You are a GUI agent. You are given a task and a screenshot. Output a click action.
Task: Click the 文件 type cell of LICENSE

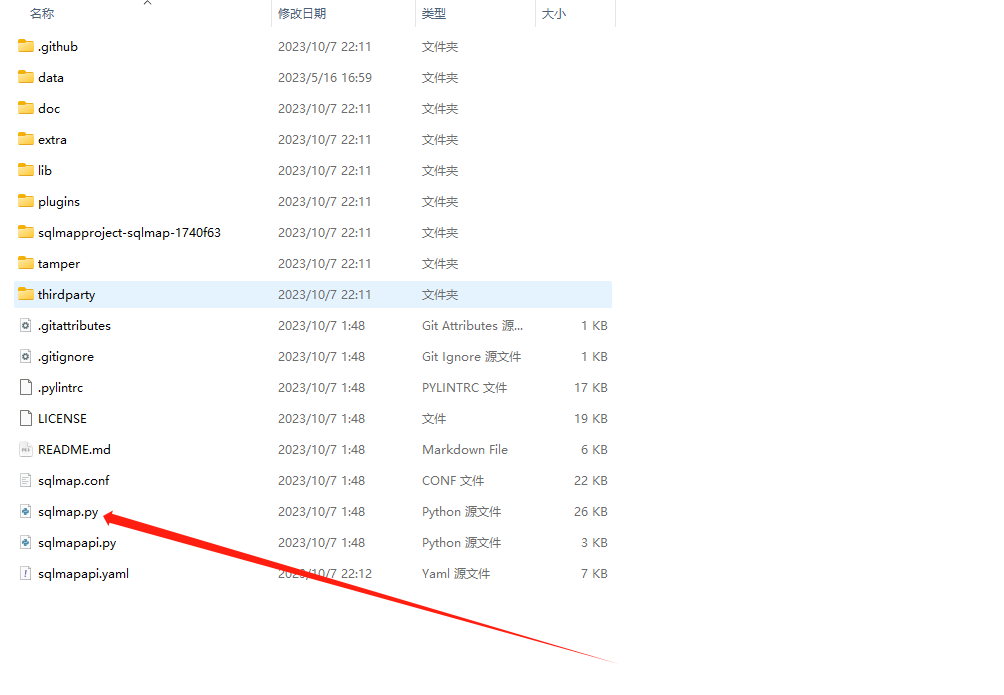pyautogui.click(x=434, y=418)
